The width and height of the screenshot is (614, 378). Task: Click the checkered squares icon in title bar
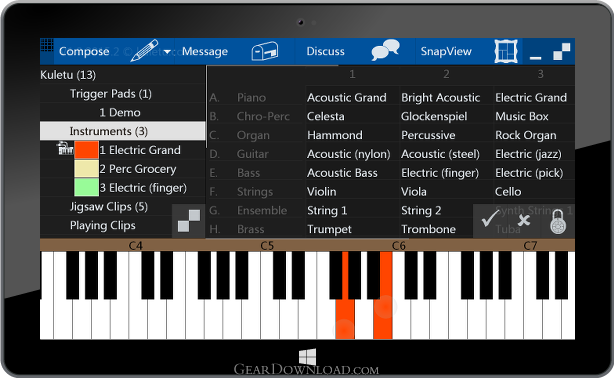pyautogui.click(x=562, y=51)
